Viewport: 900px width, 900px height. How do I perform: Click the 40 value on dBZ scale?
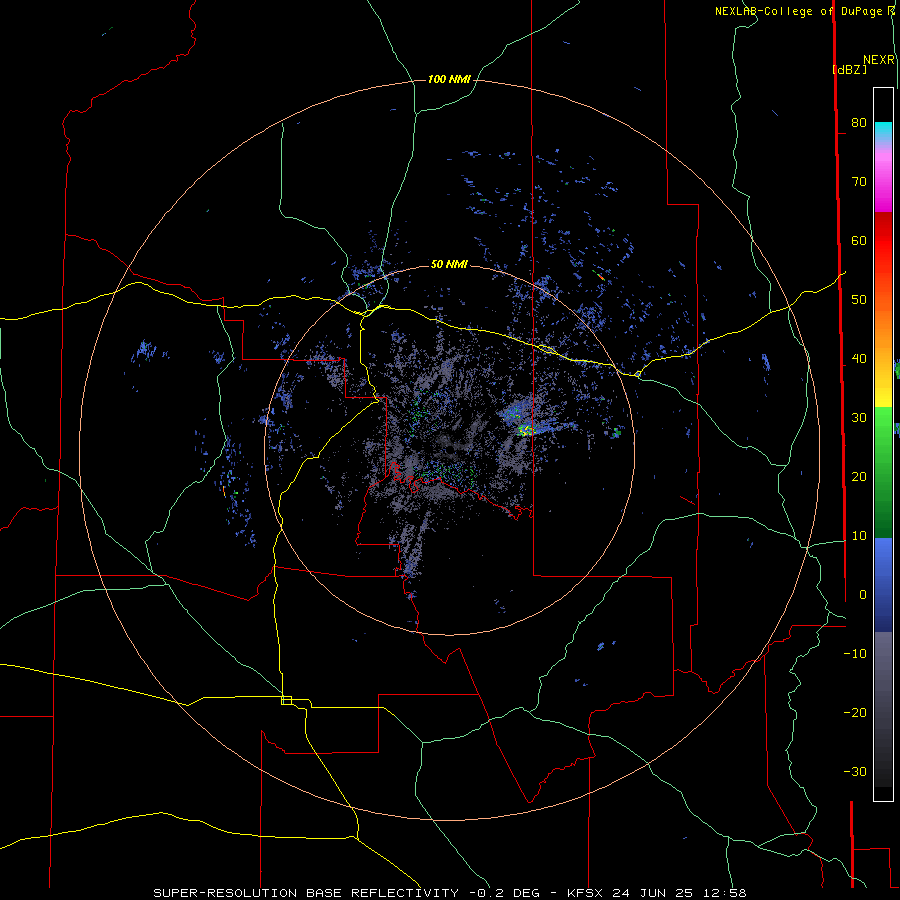tap(859, 359)
